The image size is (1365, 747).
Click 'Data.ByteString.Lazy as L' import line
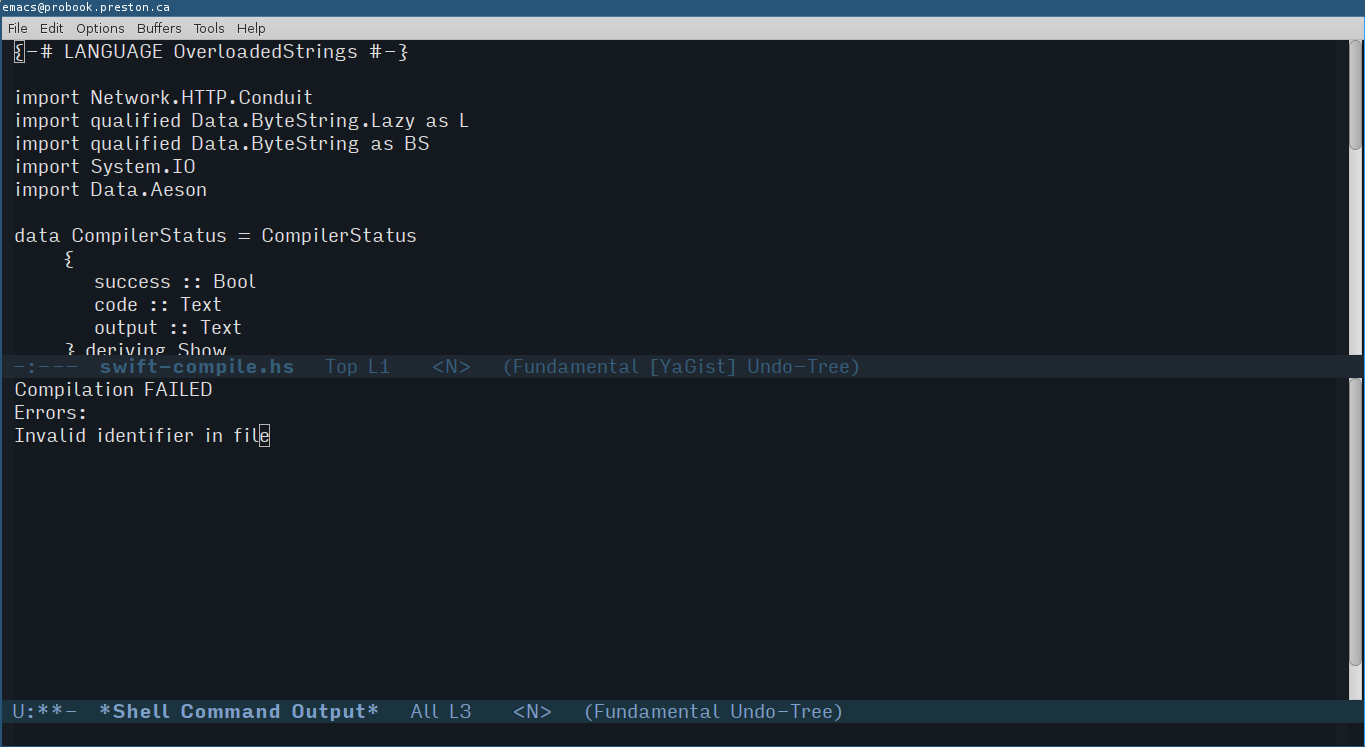[241, 121]
